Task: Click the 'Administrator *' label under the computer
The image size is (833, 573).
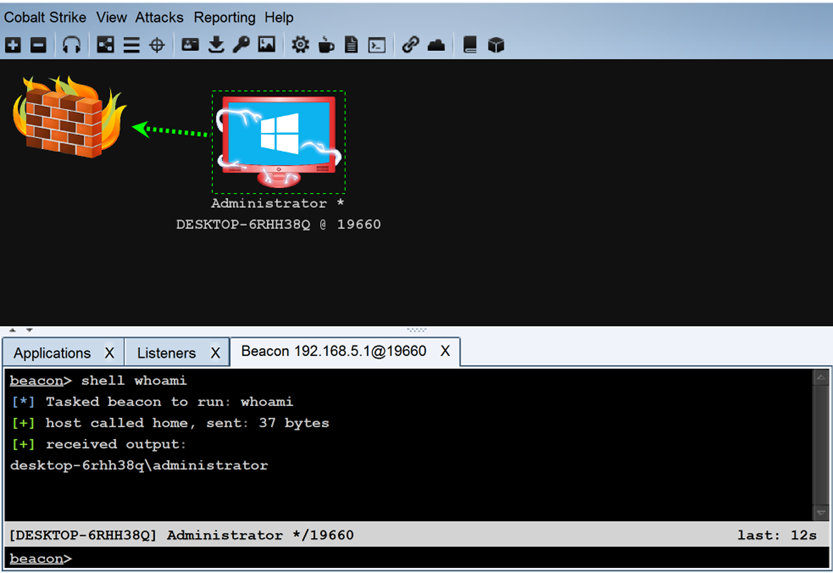Action: coord(277,203)
